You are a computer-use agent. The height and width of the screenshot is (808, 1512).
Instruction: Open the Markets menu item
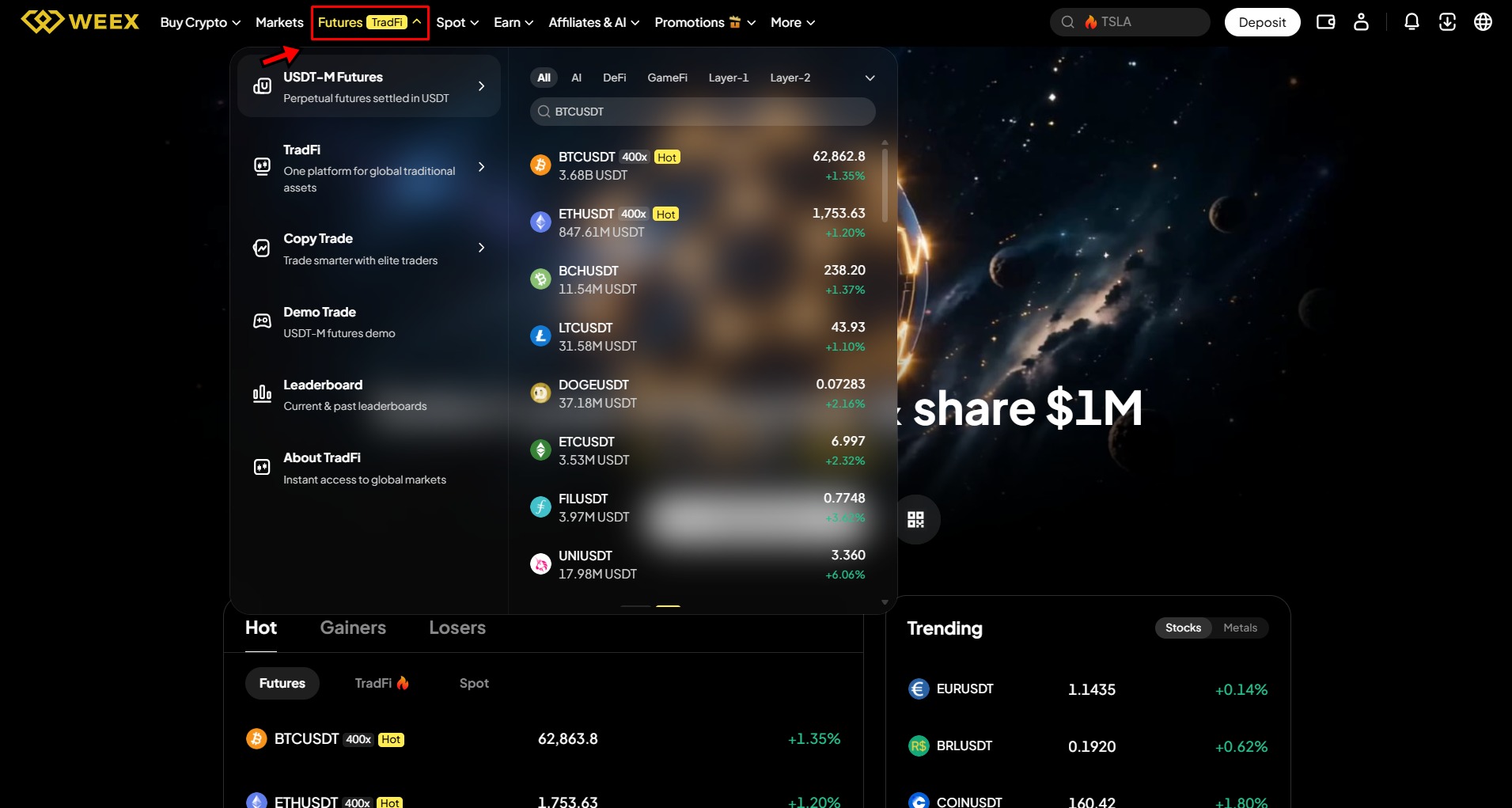coord(279,22)
